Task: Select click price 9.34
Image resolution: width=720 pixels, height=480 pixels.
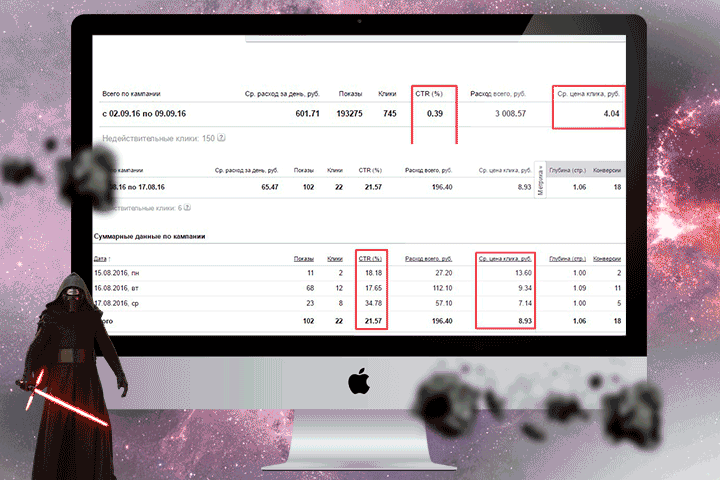Action: 525,288
